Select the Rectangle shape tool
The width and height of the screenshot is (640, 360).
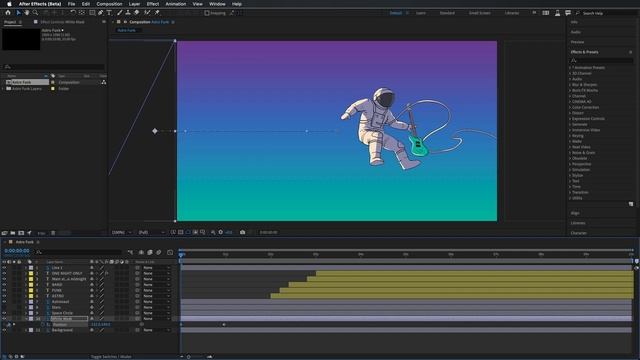[92, 13]
